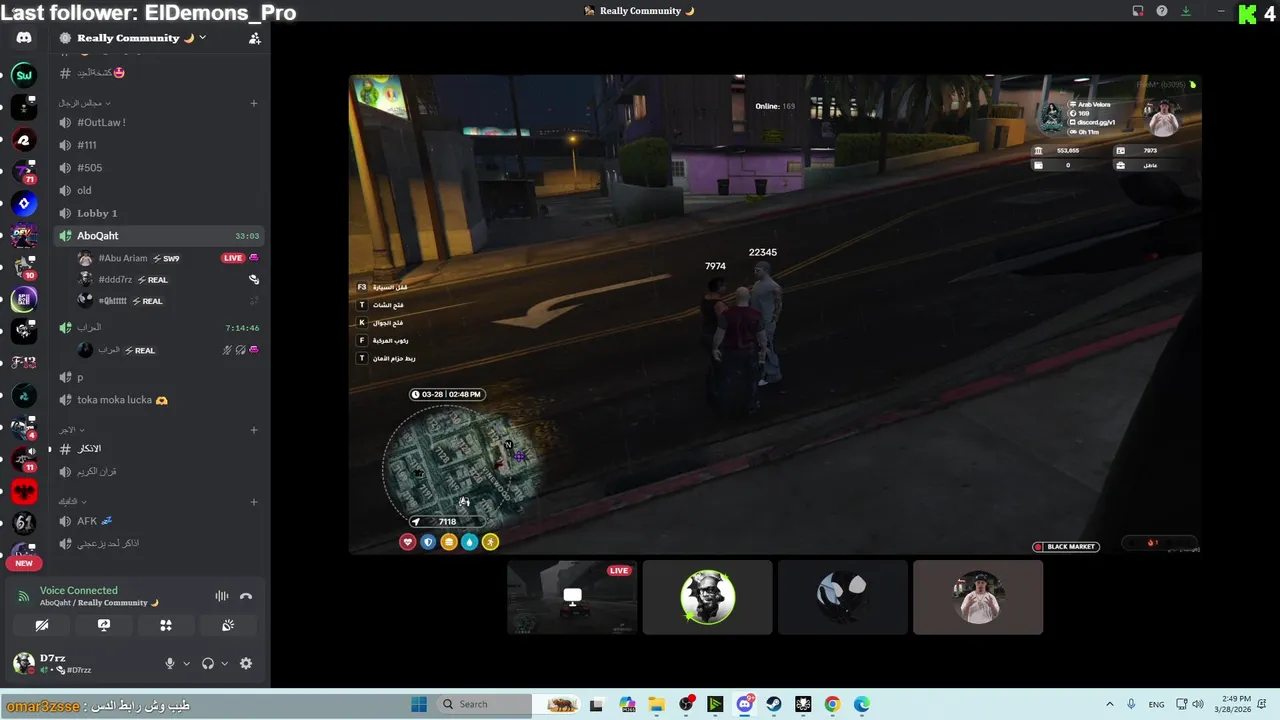Join the old voice channel

click(x=160, y=190)
